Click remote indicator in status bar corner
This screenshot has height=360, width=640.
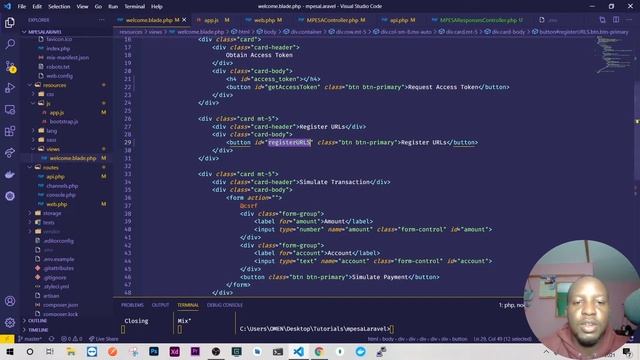point(7,339)
